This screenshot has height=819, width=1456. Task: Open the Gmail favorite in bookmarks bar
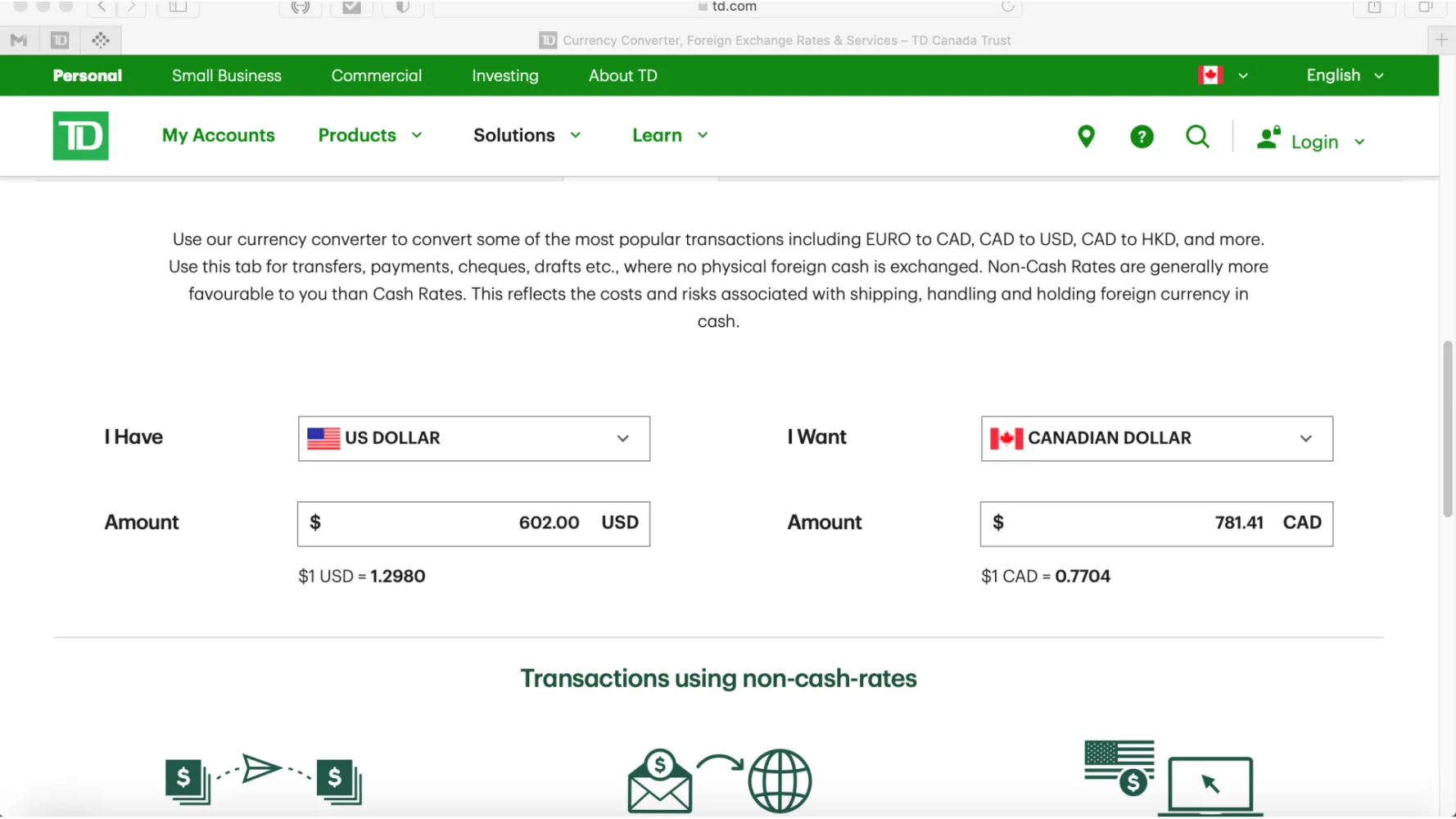pyautogui.click(x=20, y=40)
